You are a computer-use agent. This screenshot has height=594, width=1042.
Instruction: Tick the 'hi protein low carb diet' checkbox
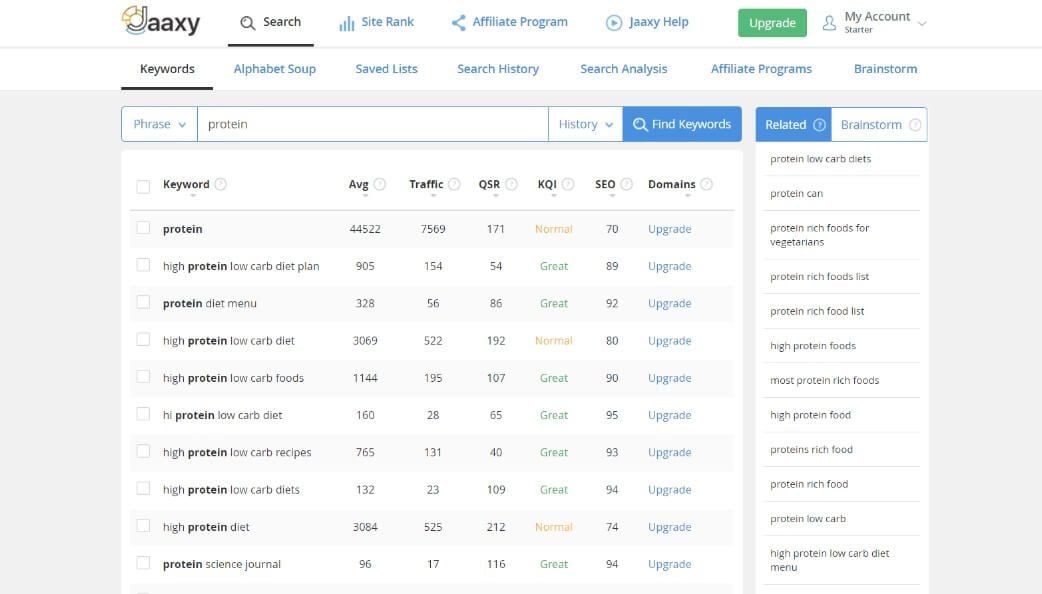click(x=143, y=414)
